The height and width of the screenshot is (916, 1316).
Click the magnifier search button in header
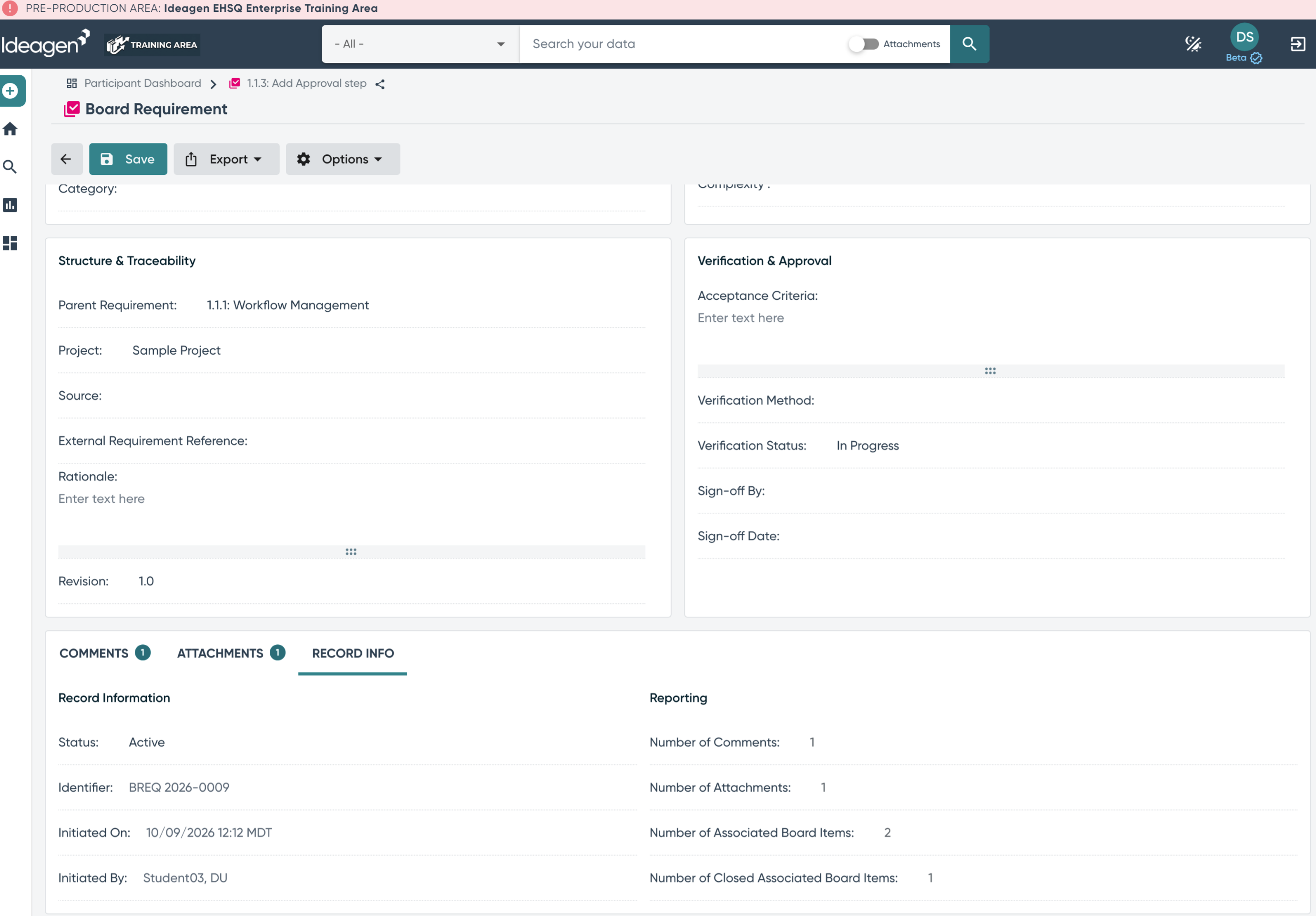(x=969, y=43)
